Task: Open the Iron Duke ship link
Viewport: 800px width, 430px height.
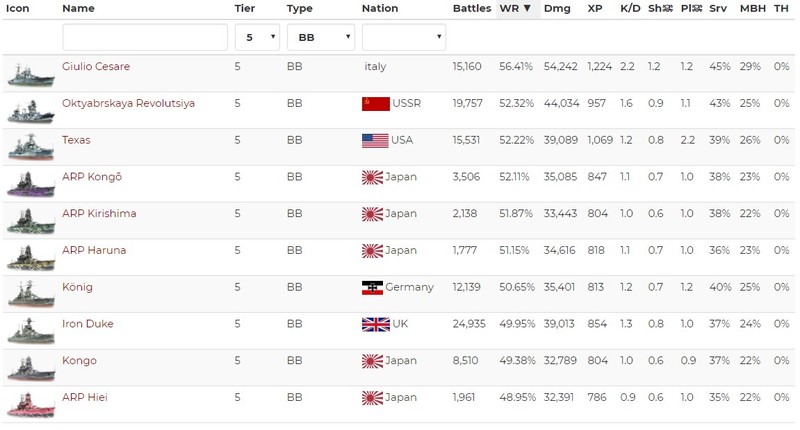Action: (86, 324)
